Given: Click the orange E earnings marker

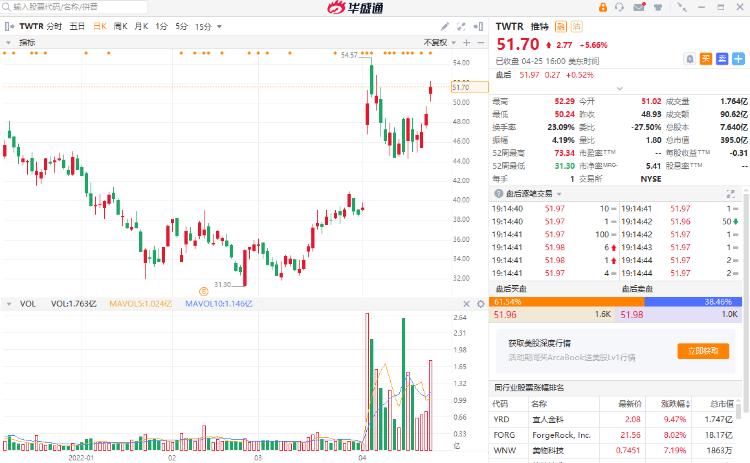Looking at the screenshot, I should point(203,291).
